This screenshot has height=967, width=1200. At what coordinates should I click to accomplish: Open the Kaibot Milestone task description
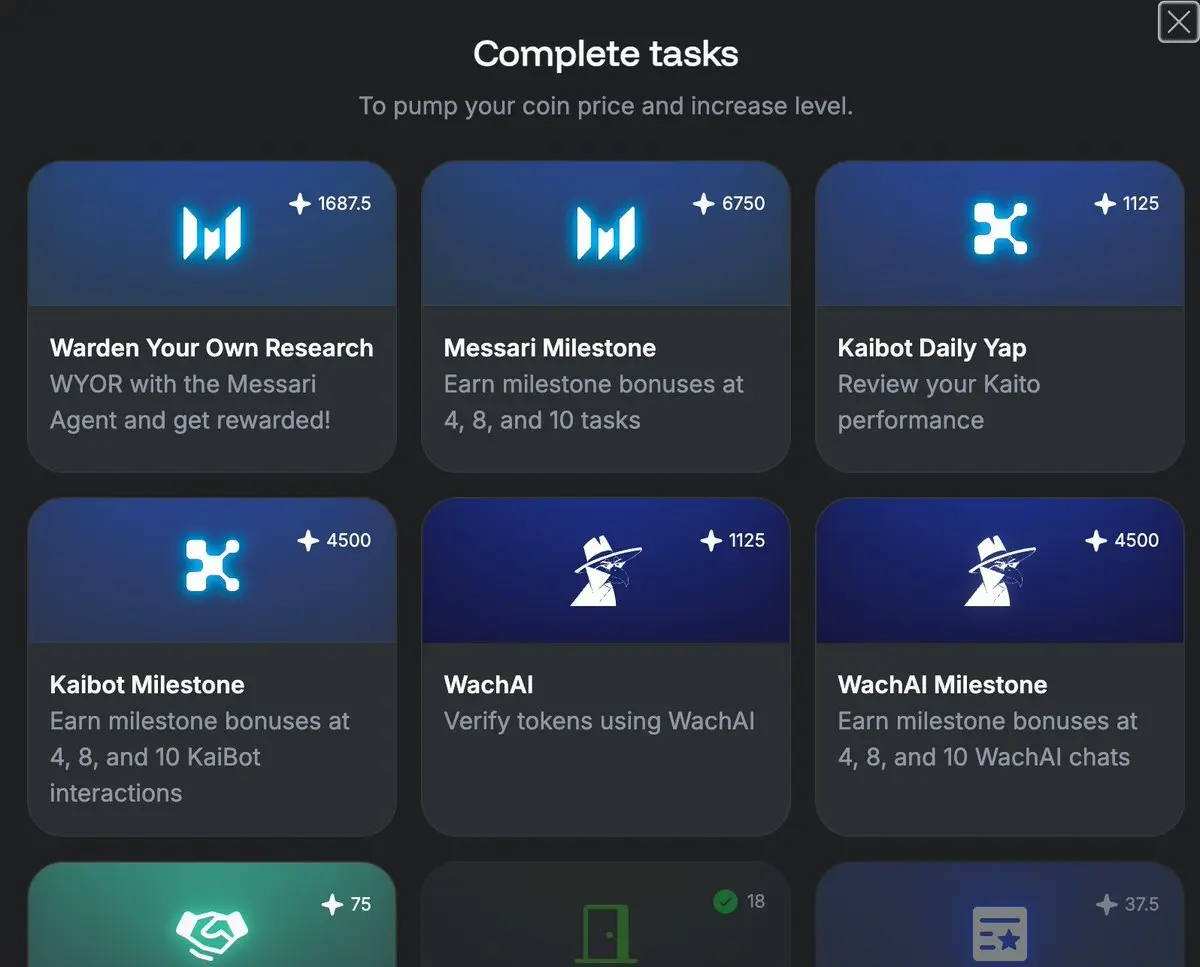[200, 757]
